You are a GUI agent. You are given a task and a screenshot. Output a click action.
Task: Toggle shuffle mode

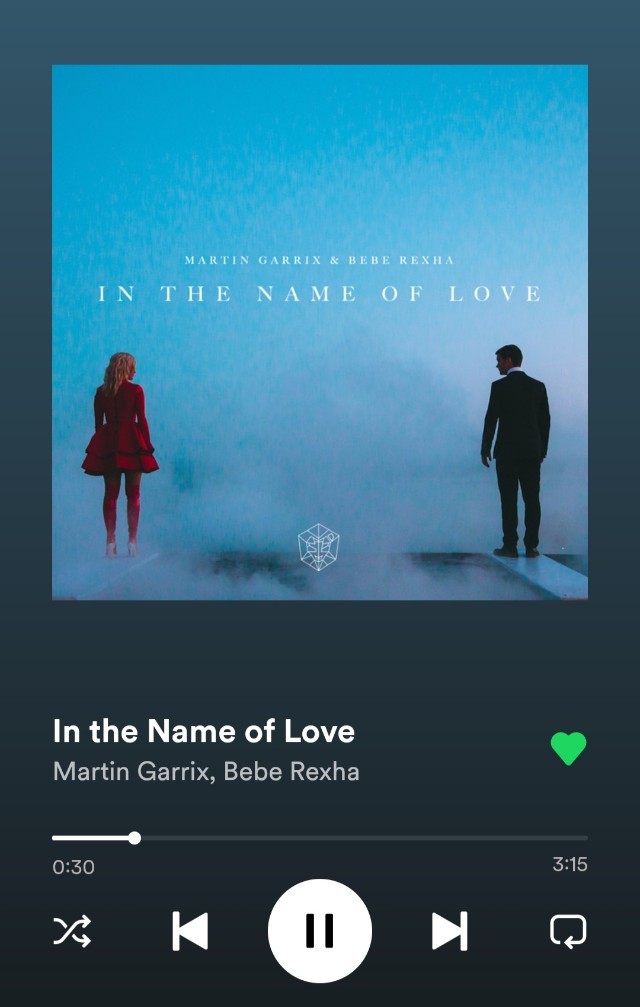tap(72, 931)
